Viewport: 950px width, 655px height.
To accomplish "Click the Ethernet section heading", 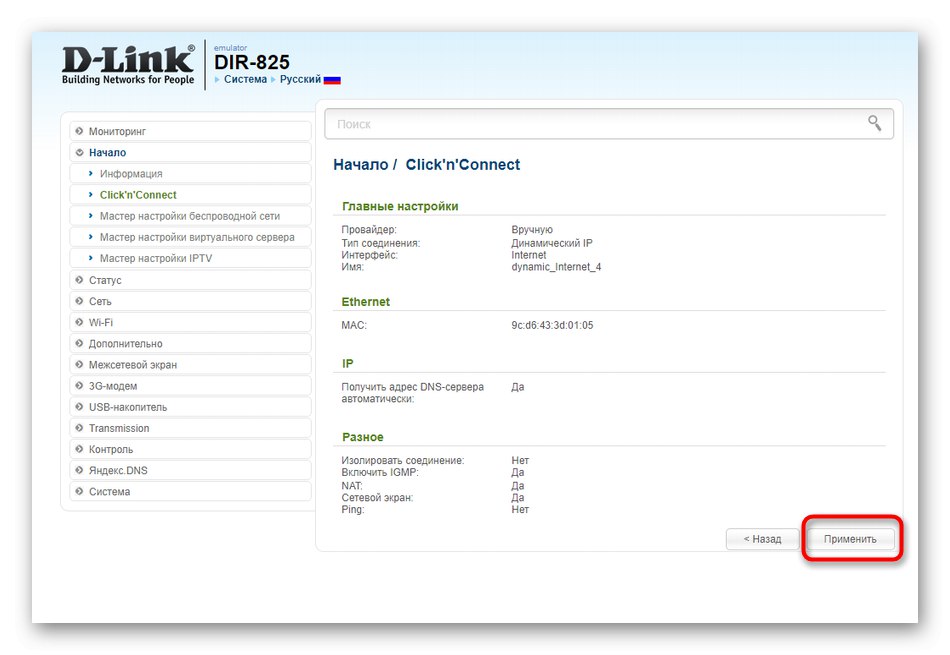I will [x=365, y=302].
